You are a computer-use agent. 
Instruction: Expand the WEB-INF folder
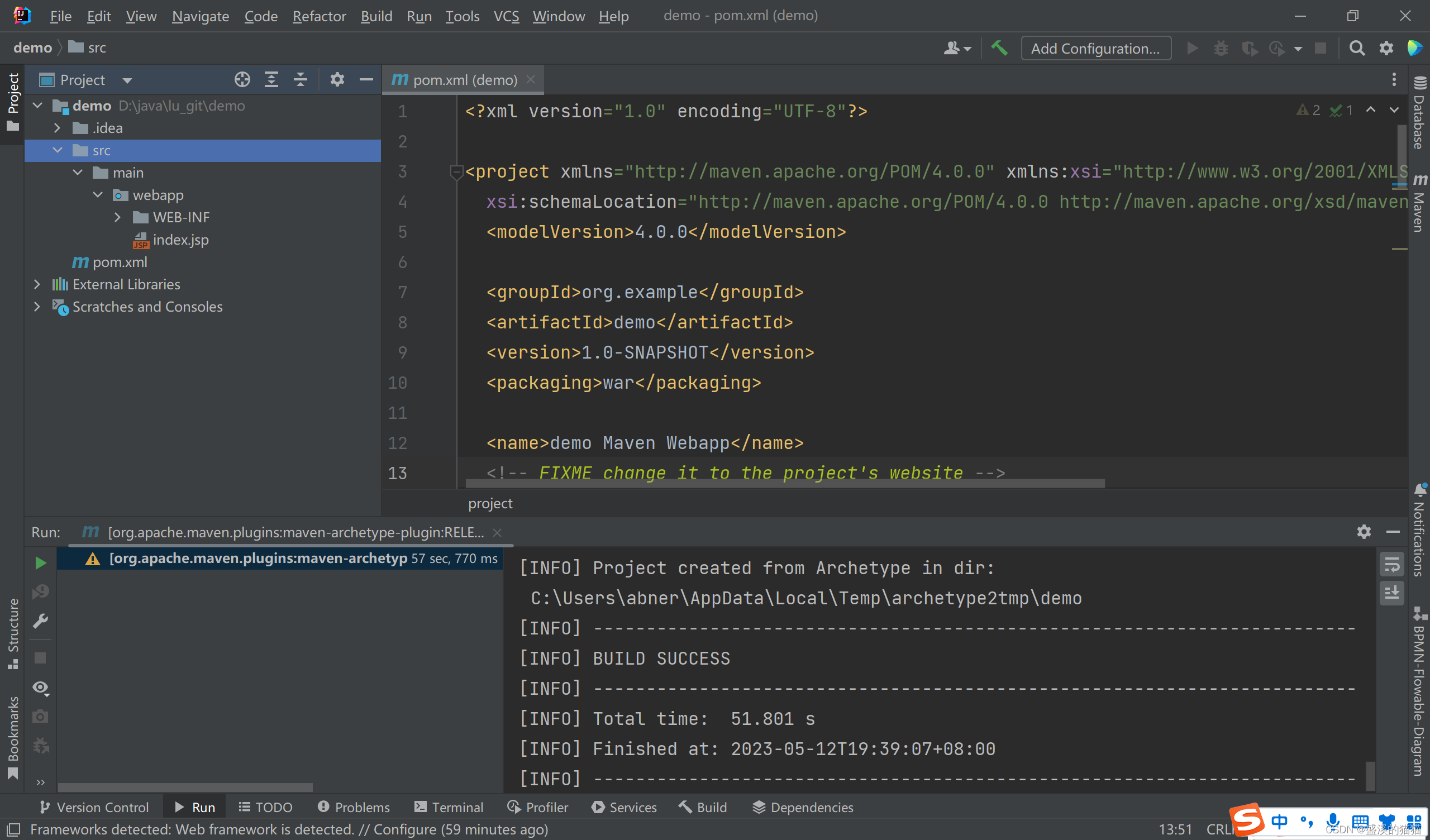tap(117, 217)
